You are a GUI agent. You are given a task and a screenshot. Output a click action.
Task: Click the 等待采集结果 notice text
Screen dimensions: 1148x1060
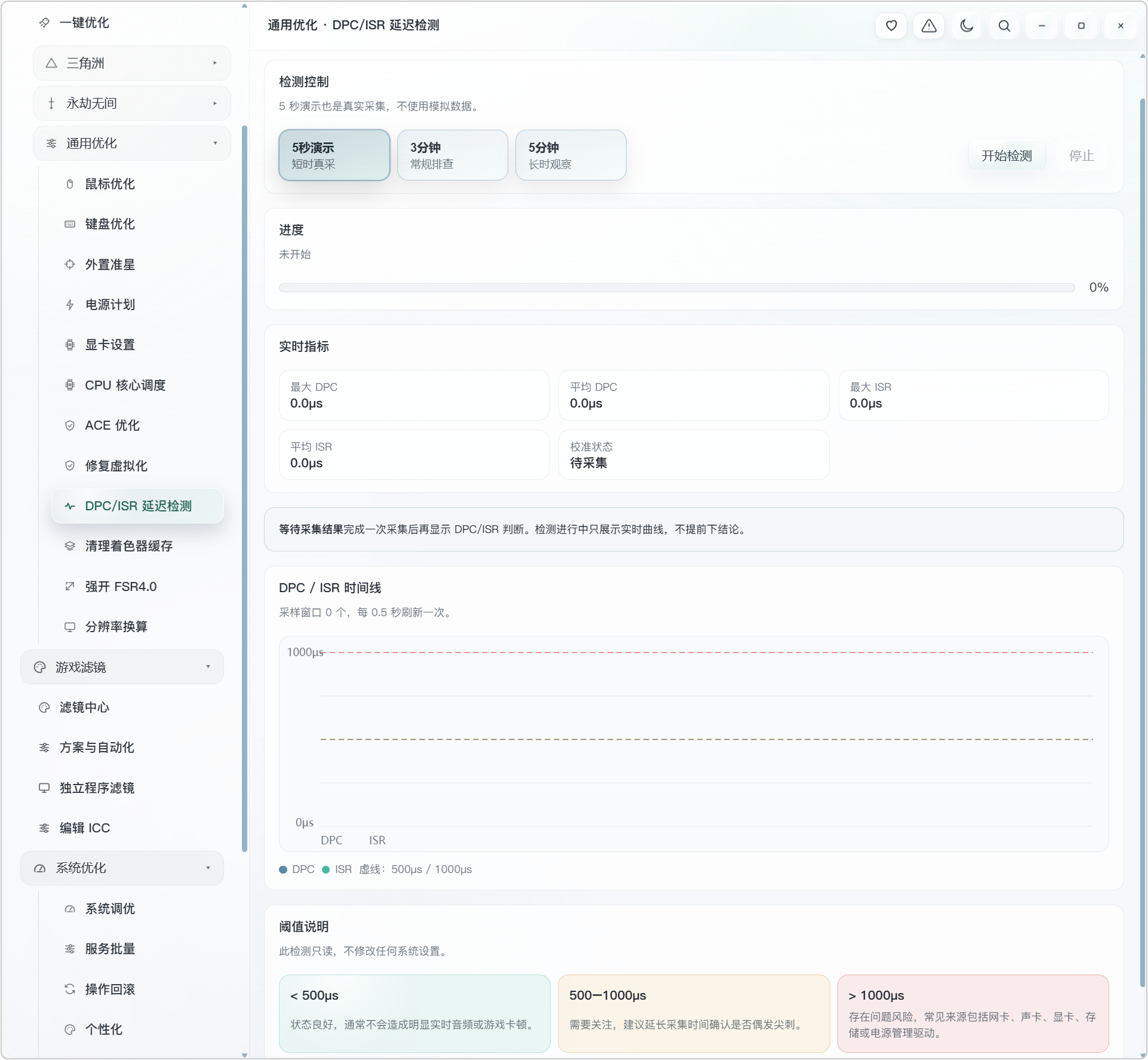(311, 529)
